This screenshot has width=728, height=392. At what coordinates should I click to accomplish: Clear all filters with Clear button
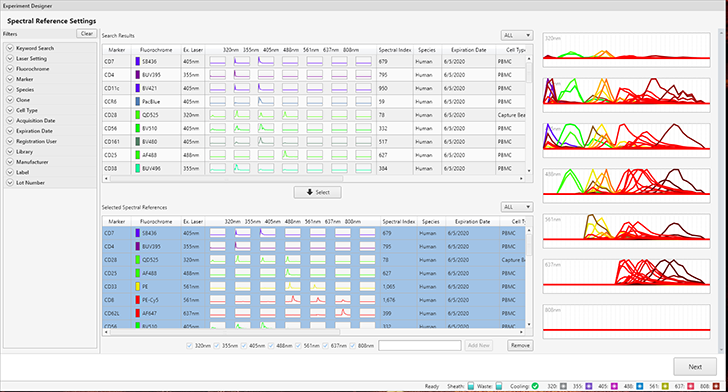[87, 33]
